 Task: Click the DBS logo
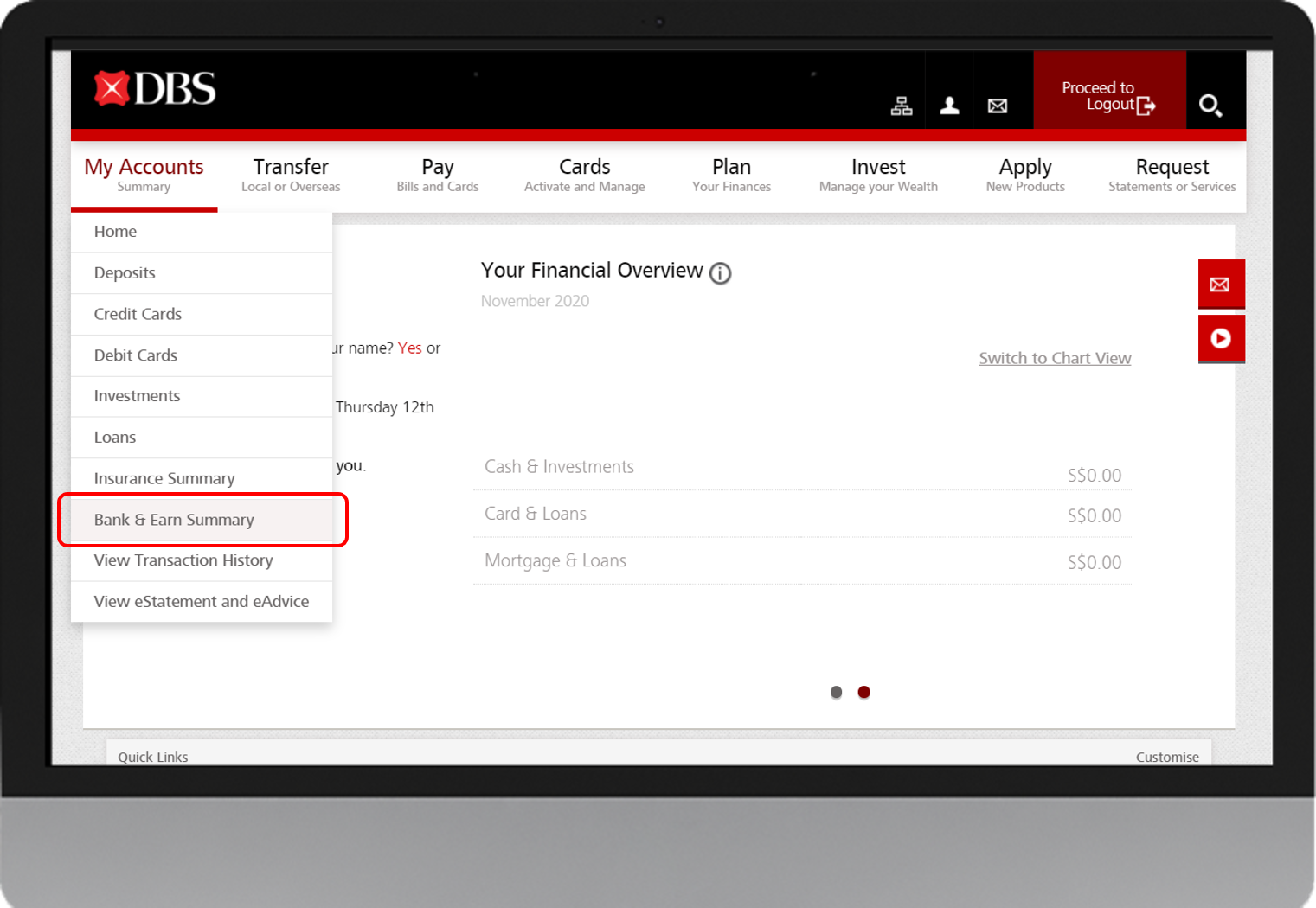[152, 87]
